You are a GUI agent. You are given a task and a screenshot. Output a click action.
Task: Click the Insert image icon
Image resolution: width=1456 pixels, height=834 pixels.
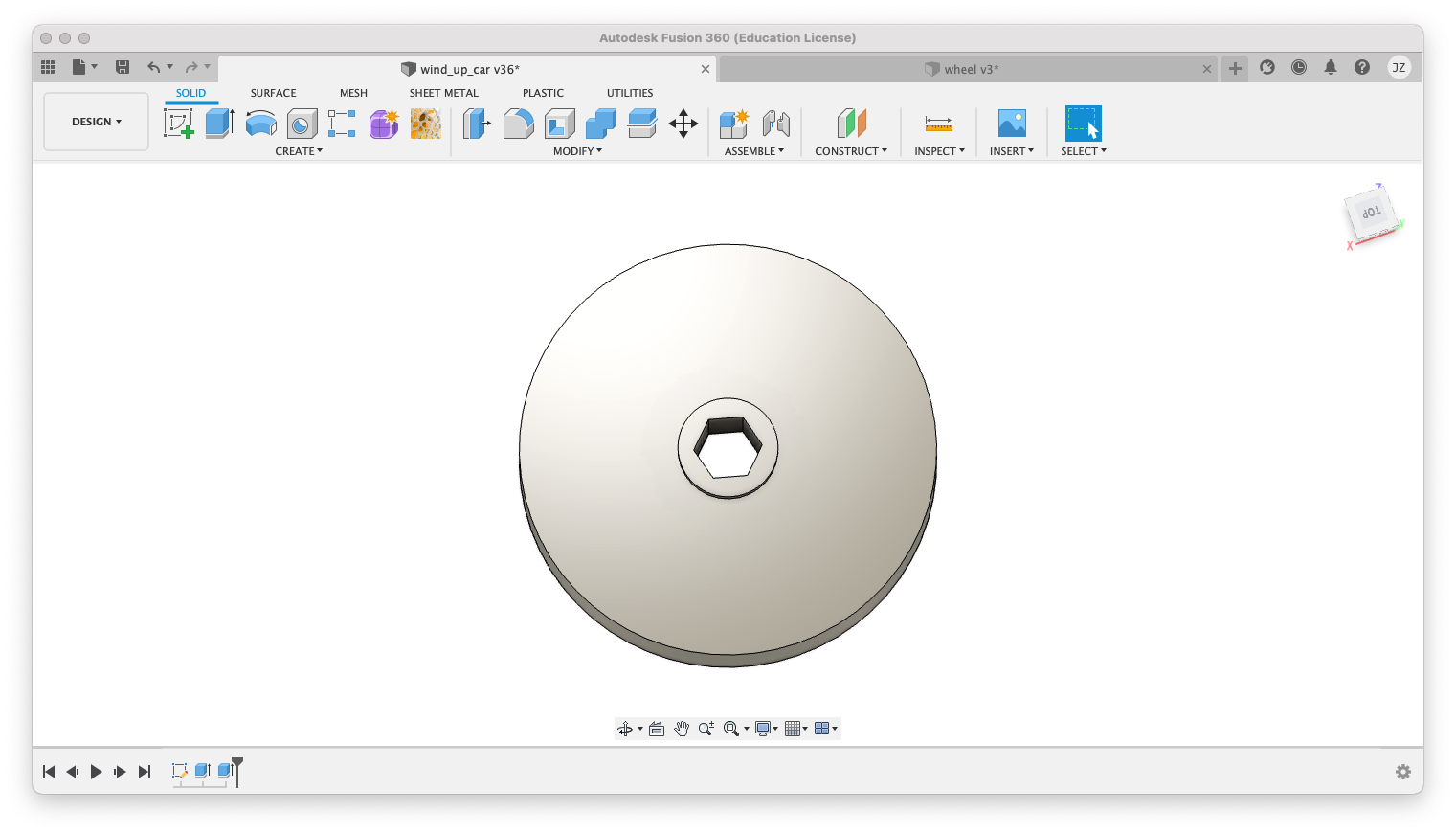tap(1012, 124)
